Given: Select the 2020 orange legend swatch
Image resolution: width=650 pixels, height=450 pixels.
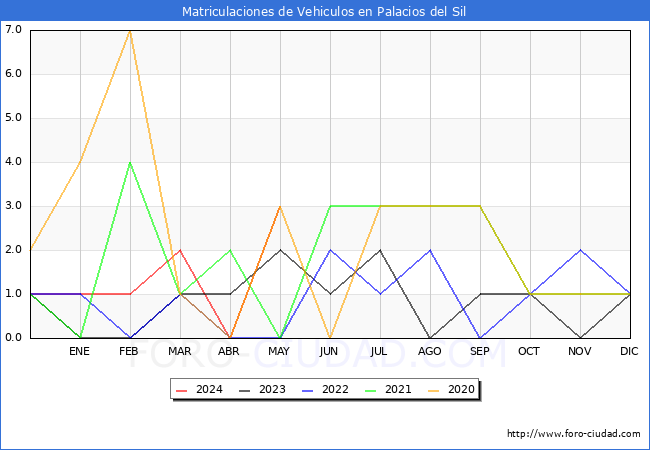Looking at the screenshot, I should coord(434,390).
